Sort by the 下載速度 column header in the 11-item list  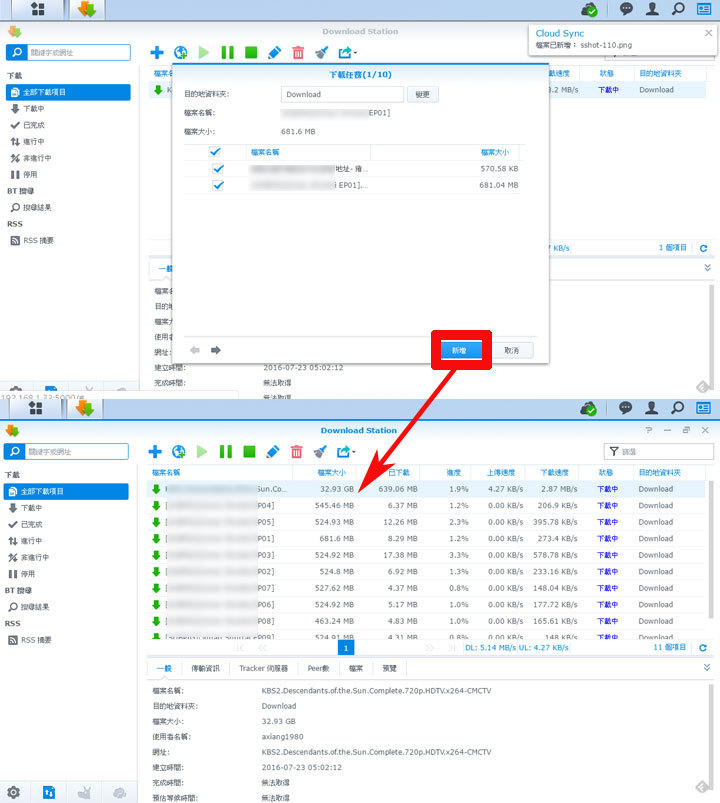click(555, 473)
